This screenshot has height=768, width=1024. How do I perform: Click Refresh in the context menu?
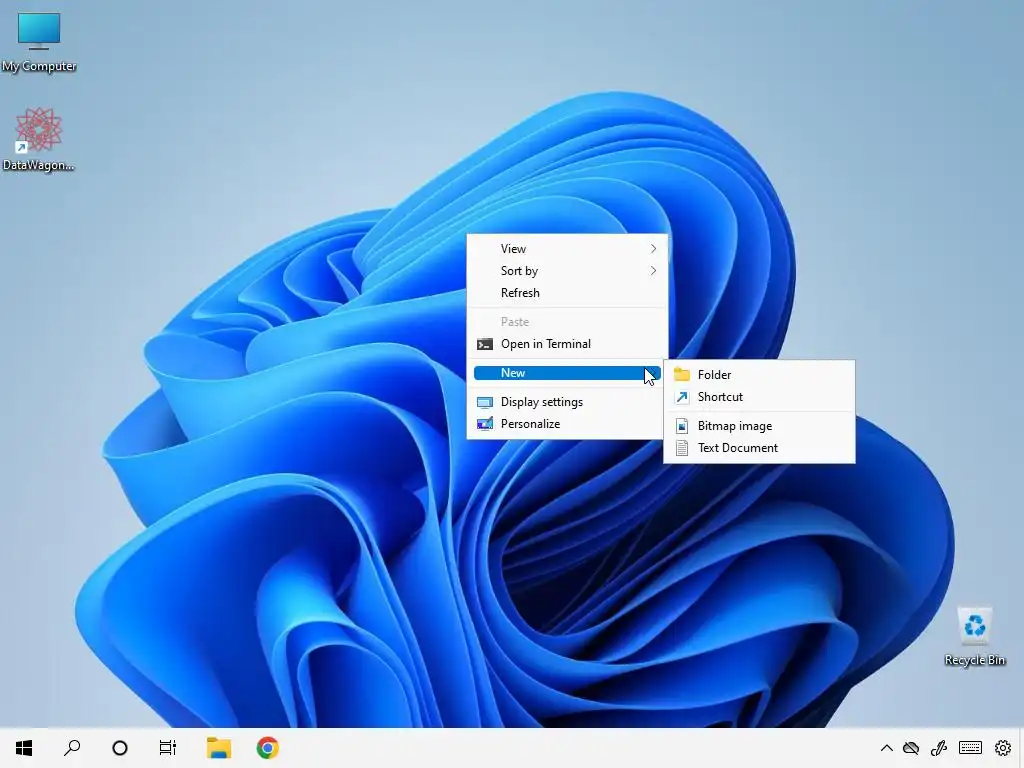coord(567,293)
